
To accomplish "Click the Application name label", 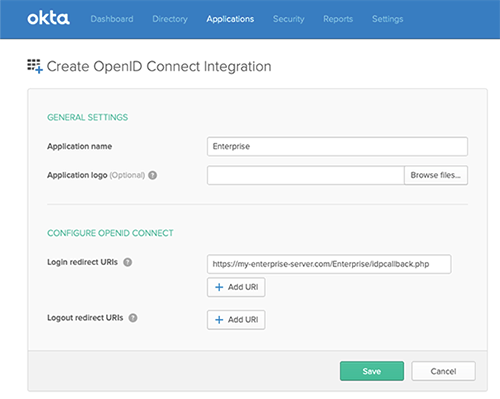I will (x=80, y=146).
